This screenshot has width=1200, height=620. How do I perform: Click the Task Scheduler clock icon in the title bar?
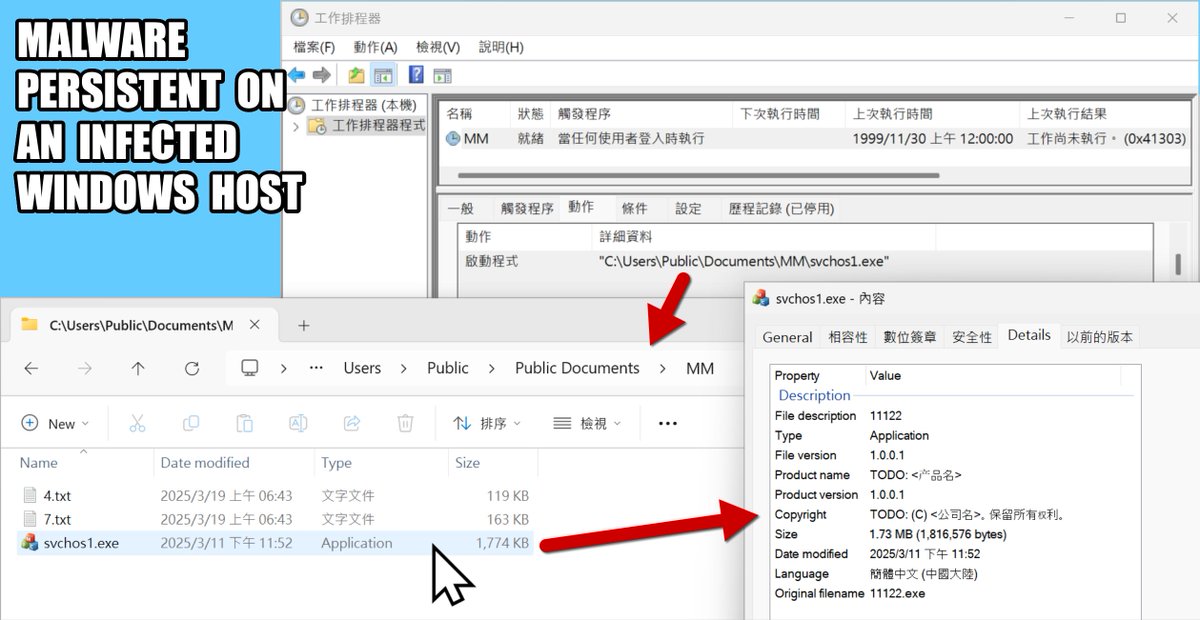pyautogui.click(x=299, y=18)
